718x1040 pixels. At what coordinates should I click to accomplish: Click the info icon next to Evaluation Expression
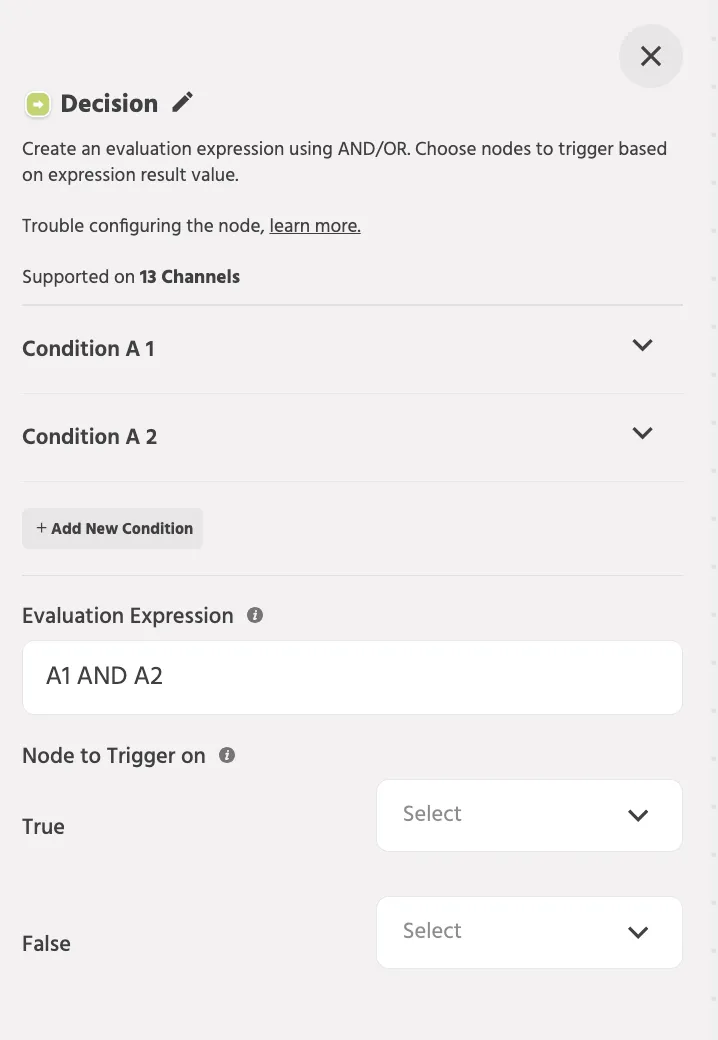click(255, 615)
